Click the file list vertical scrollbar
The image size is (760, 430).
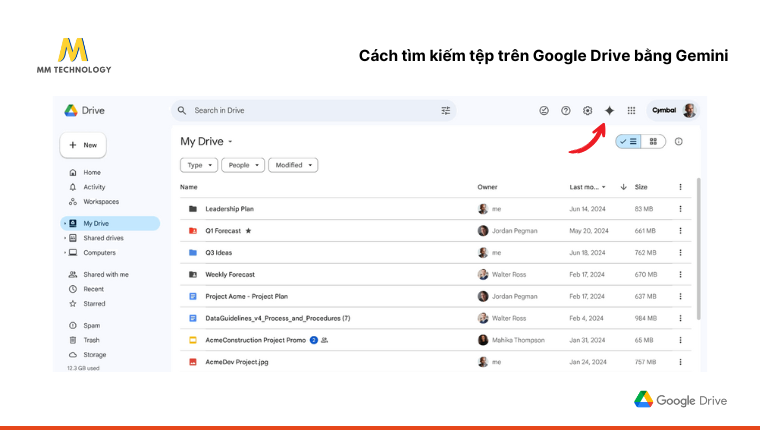[x=698, y=249]
